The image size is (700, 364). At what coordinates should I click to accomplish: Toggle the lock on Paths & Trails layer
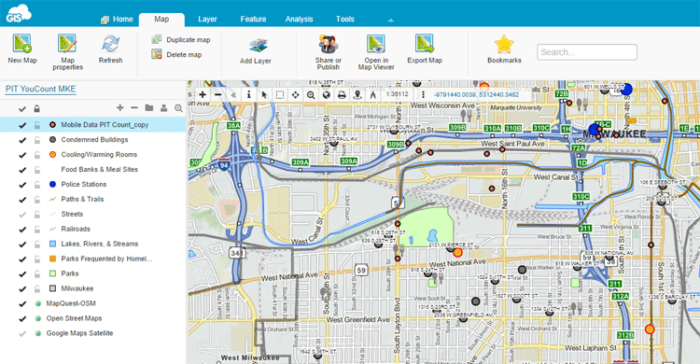click(x=37, y=200)
